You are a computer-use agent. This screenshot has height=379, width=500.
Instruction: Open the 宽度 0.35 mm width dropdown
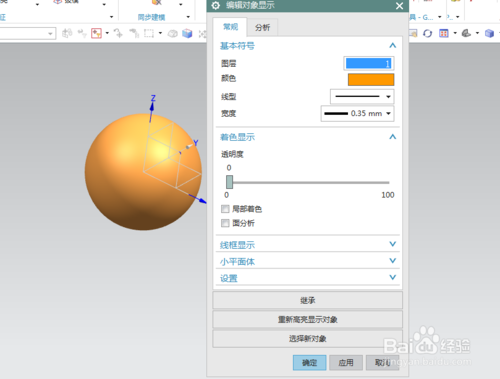click(x=357, y=114)
